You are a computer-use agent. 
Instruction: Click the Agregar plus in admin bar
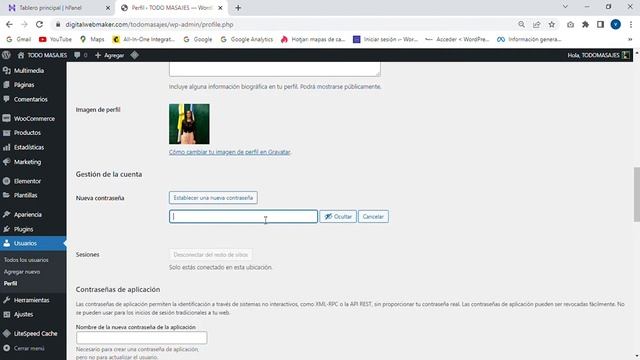tap(109, 55)
